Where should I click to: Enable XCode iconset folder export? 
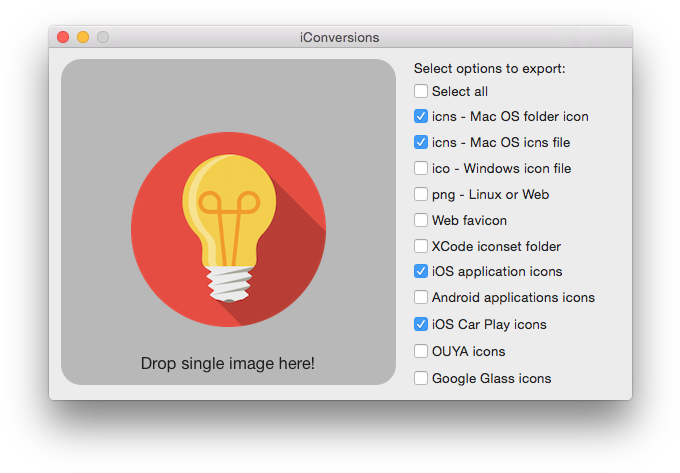tap(421, 246)
